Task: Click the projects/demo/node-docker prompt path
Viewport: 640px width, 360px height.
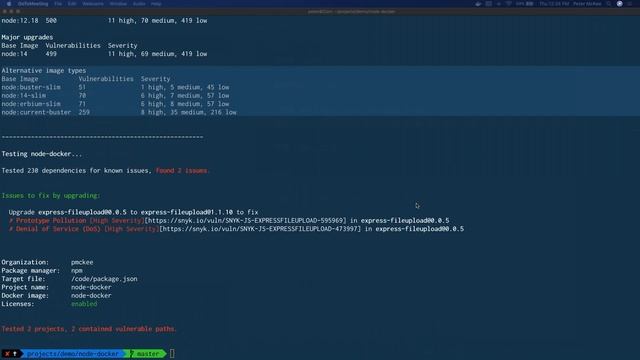Action: click(x=73, y=353)
